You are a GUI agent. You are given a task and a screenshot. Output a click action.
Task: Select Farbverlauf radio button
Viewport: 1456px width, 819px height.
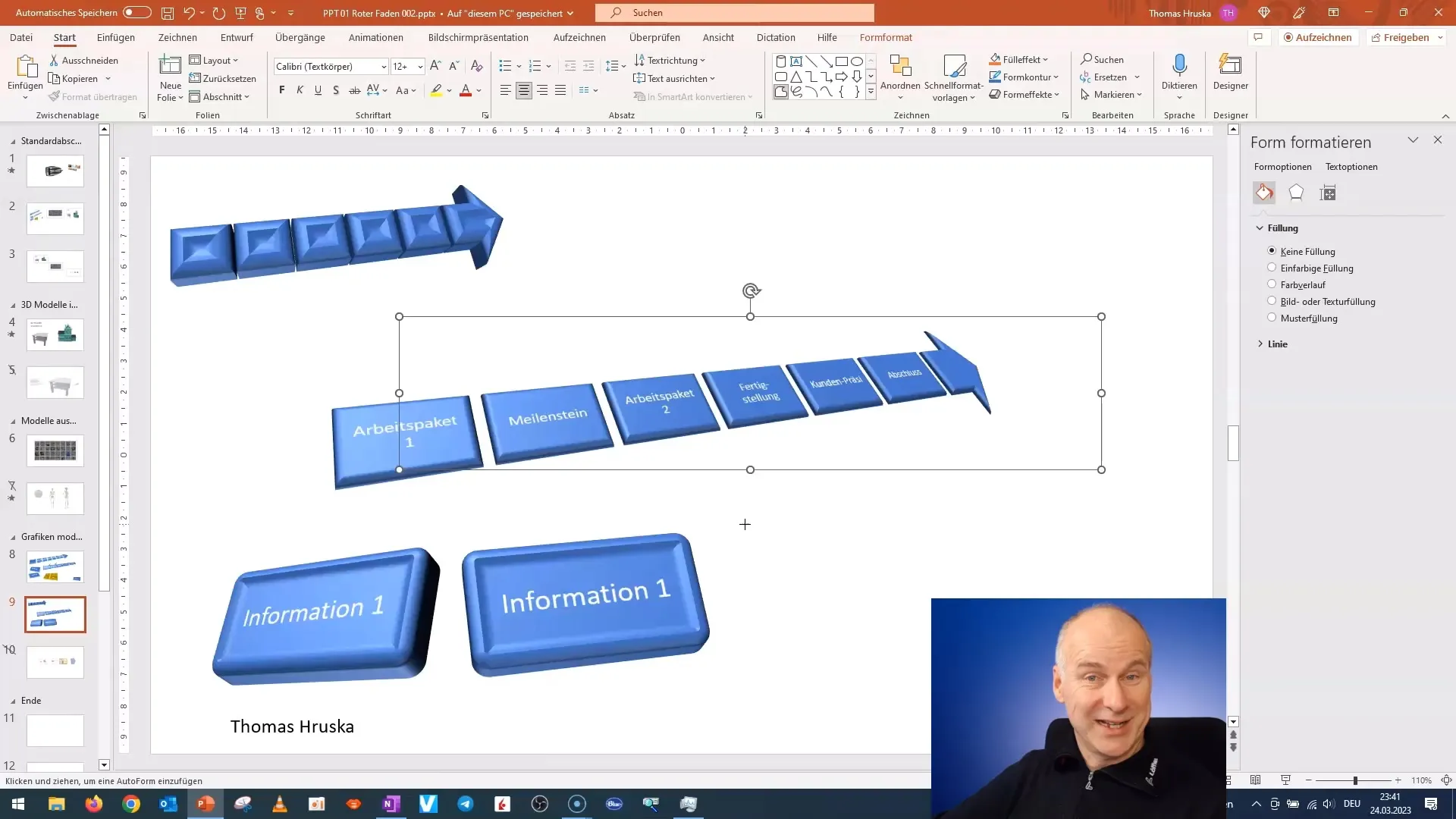[1272, 284]
